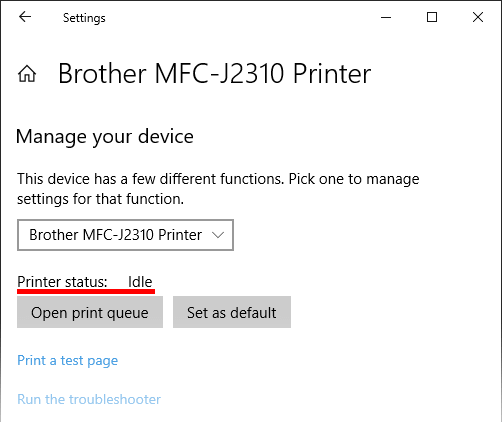Click the Manage your device heading
Image resolution: width=502 pixels, height=422 pixels.
[105, 137]
